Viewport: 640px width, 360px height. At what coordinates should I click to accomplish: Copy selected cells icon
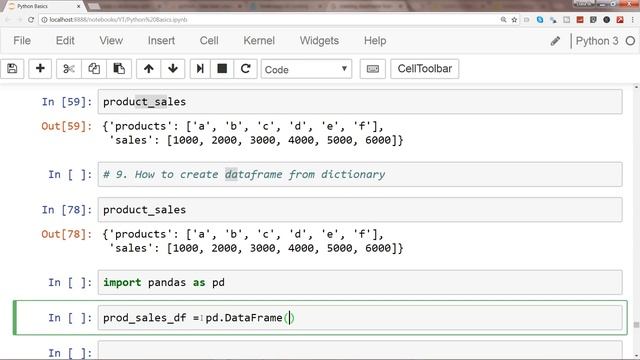click(x=94, y=69)
